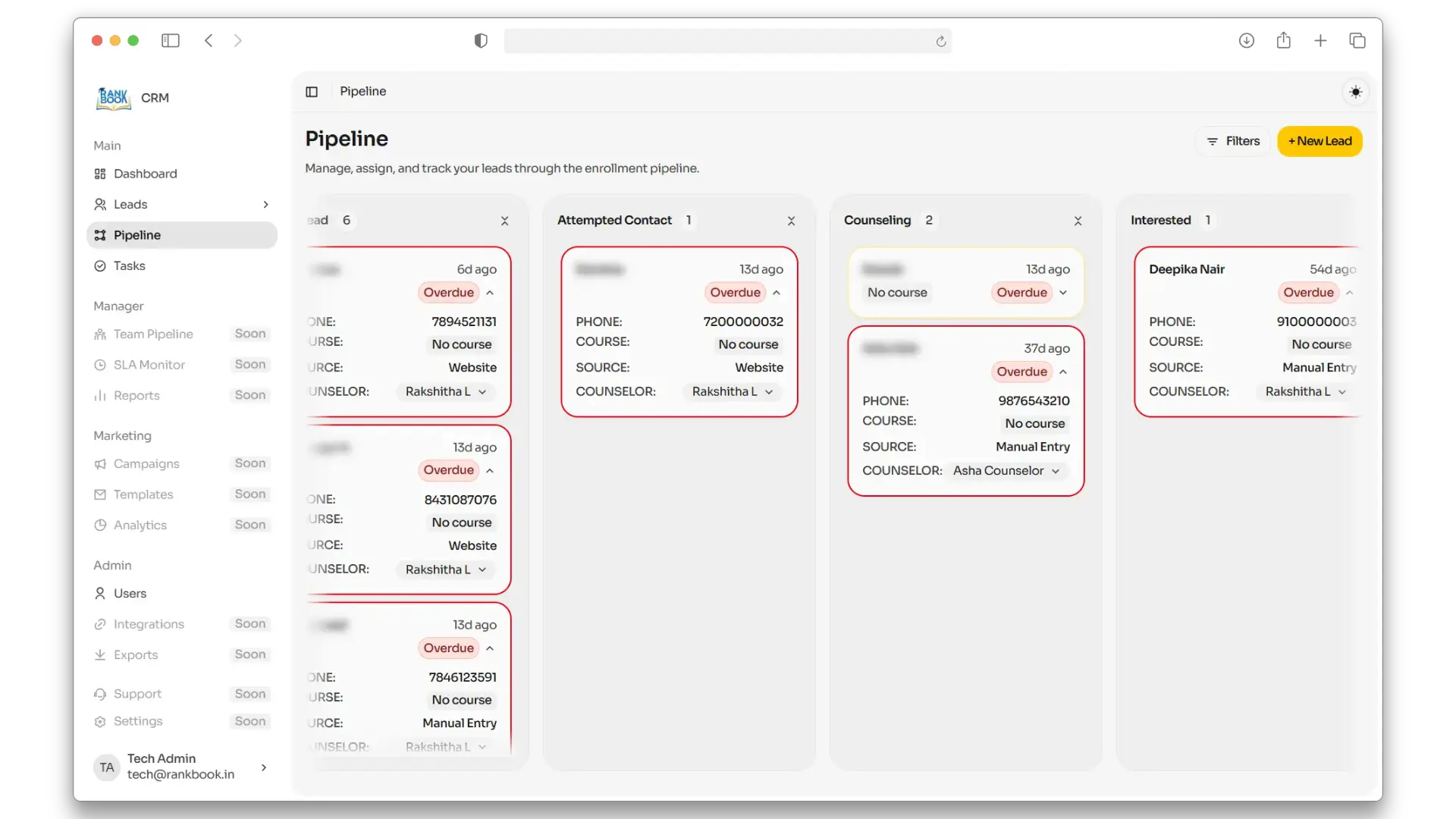The height and width of the screenshot is (819, 1456).
Task: Click the Support headset icon
Action: (100, 694)
